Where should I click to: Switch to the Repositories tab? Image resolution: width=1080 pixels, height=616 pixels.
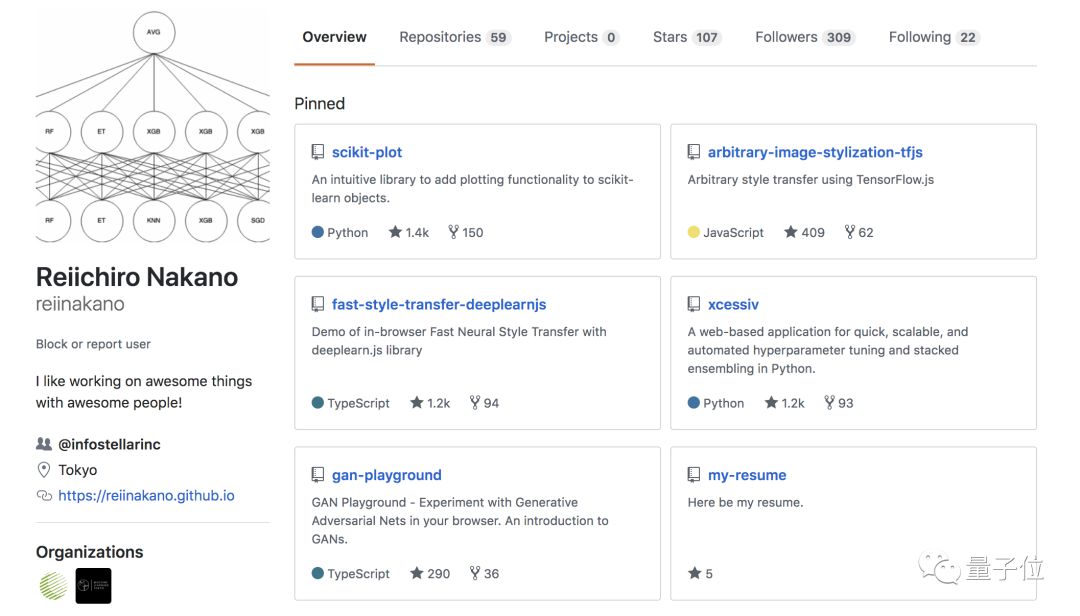(455, 37)
